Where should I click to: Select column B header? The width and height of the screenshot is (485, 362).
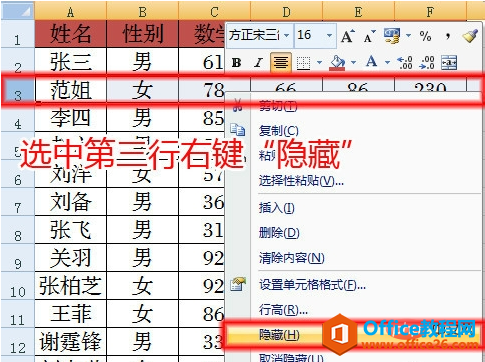point(143,12)
